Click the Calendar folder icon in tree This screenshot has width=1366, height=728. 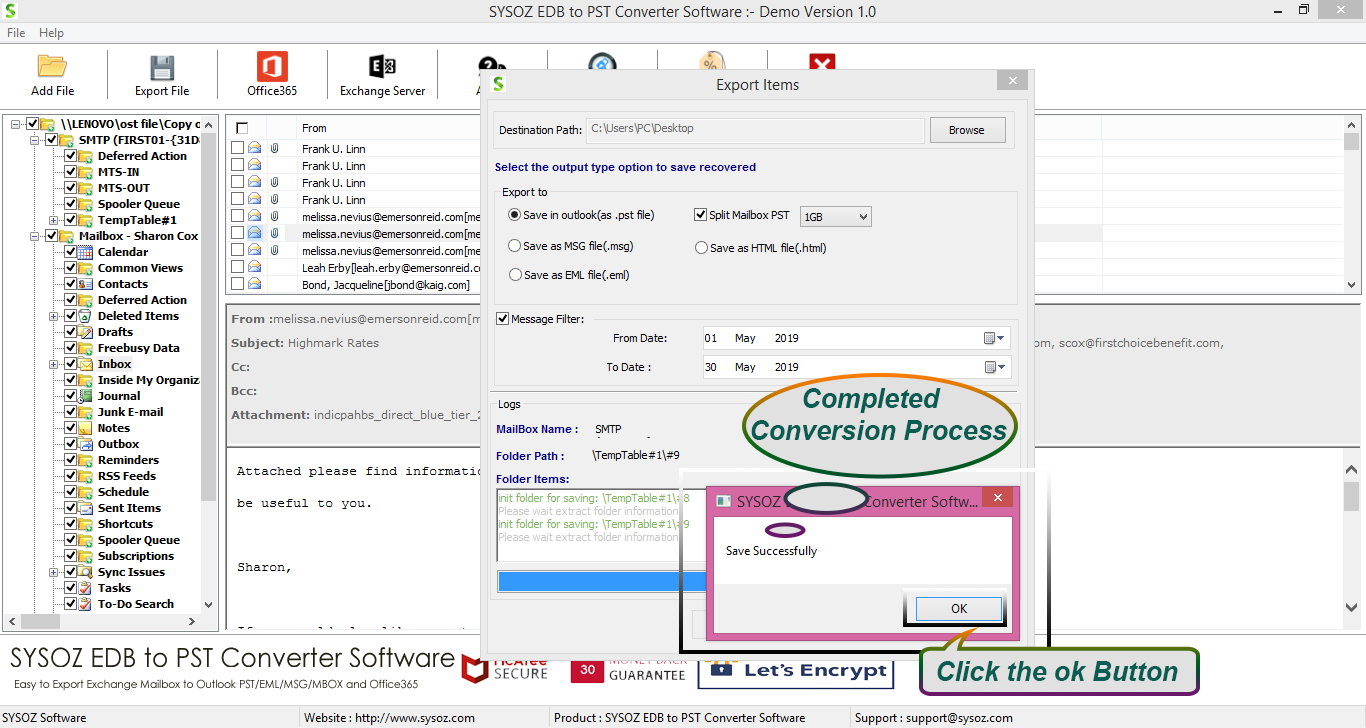pos(85,252)
